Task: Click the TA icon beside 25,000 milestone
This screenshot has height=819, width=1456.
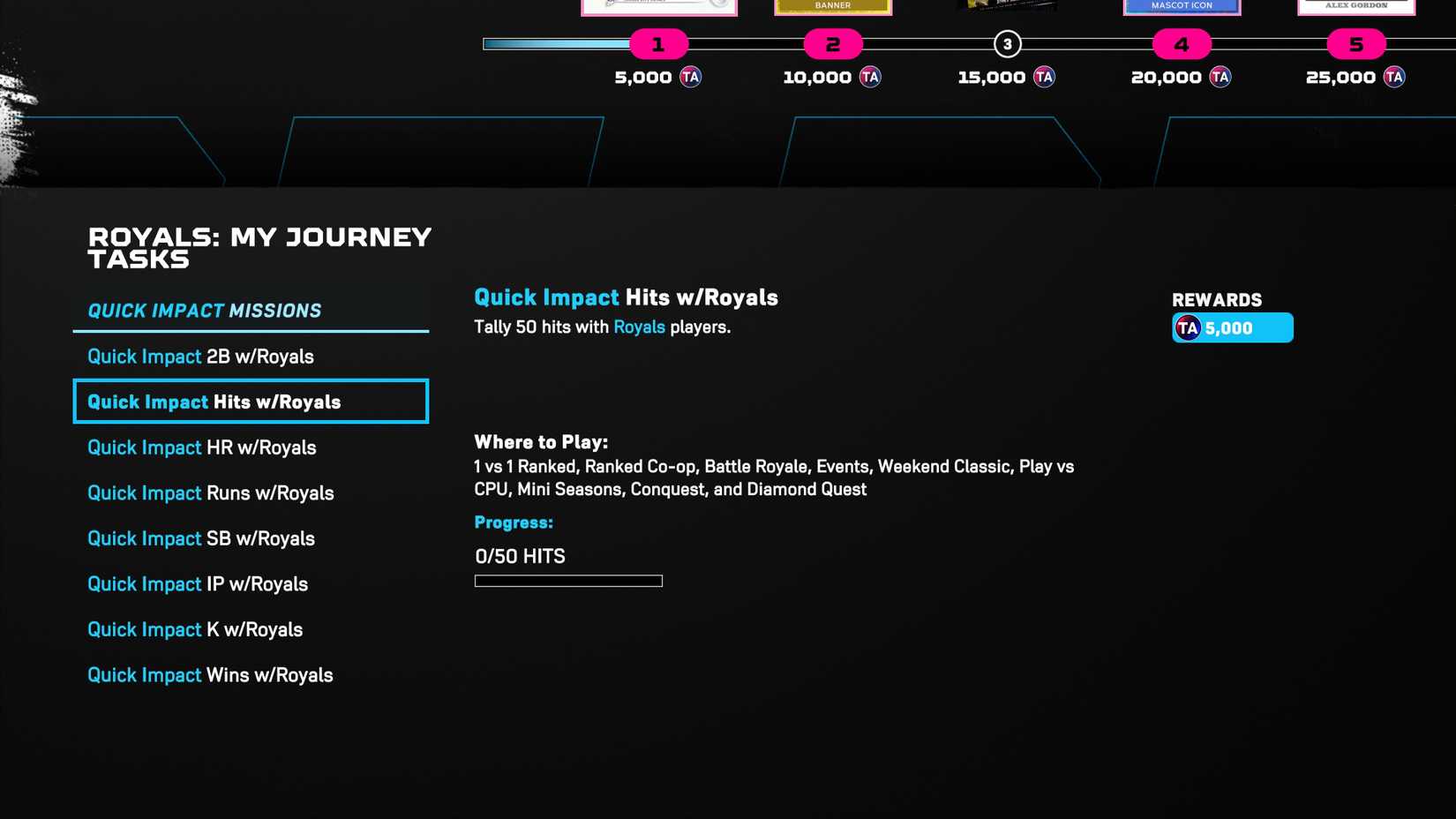Action: coord(1394,77)
